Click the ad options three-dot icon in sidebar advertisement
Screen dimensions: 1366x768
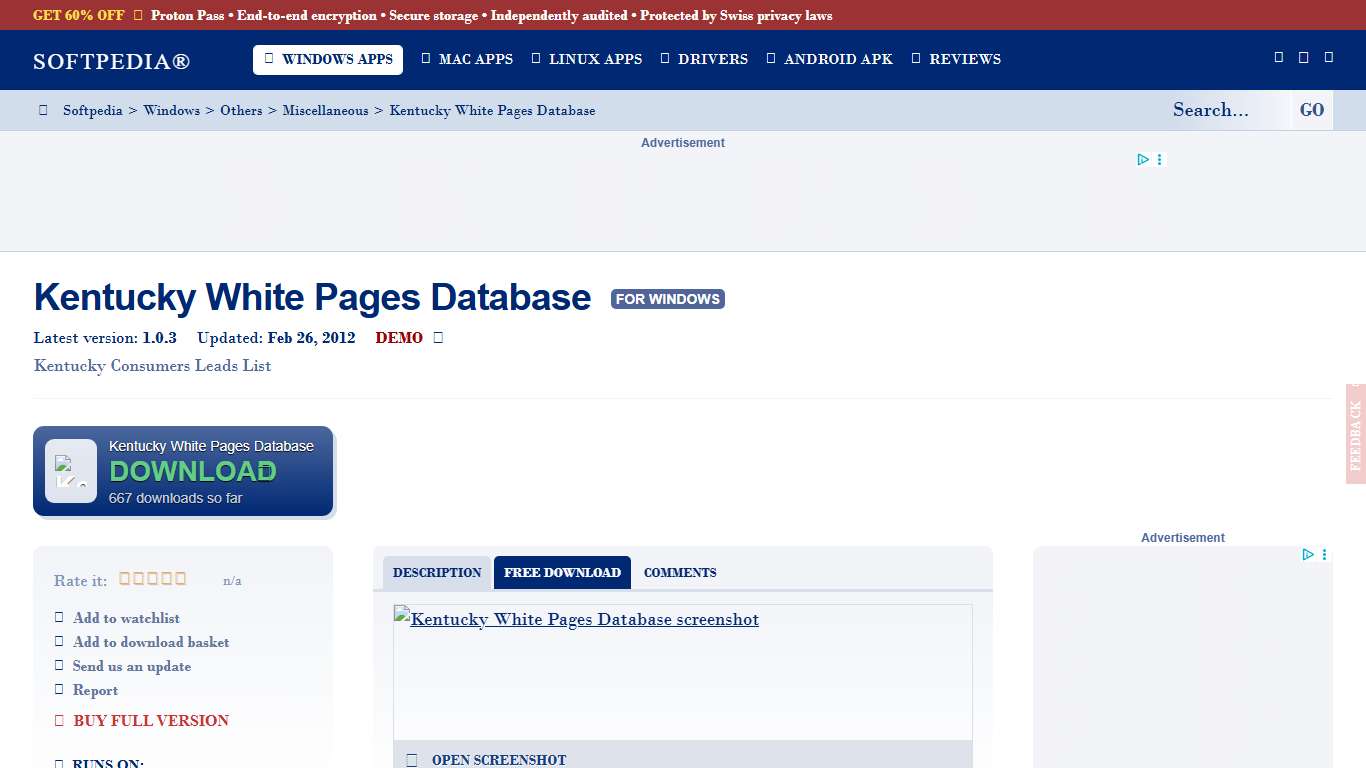point(1324,554)
